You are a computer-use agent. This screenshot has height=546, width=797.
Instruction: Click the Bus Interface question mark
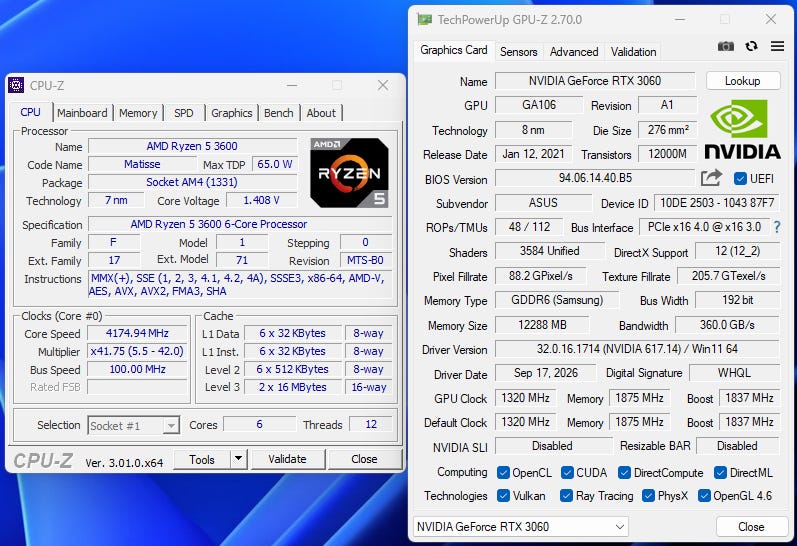(777, 227)
